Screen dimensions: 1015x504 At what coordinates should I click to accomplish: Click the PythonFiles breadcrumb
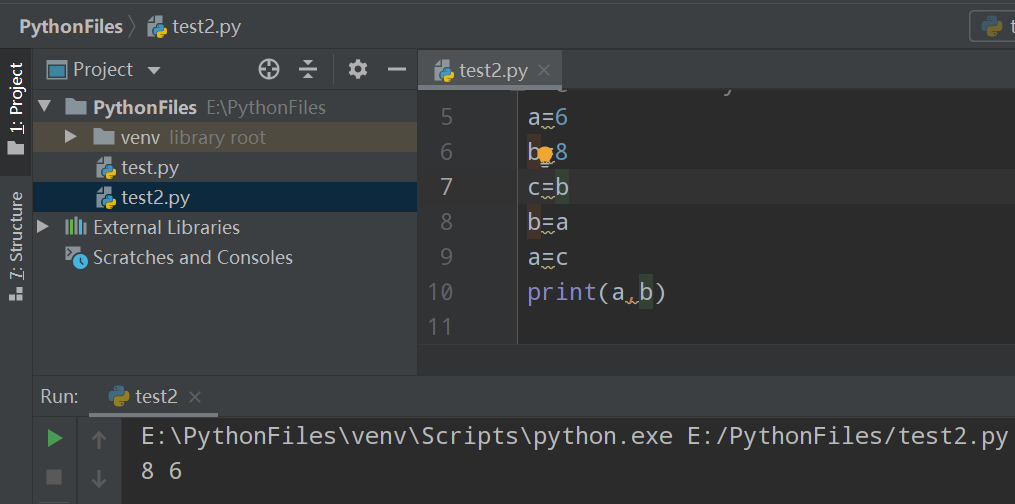(x=71, y=27)
